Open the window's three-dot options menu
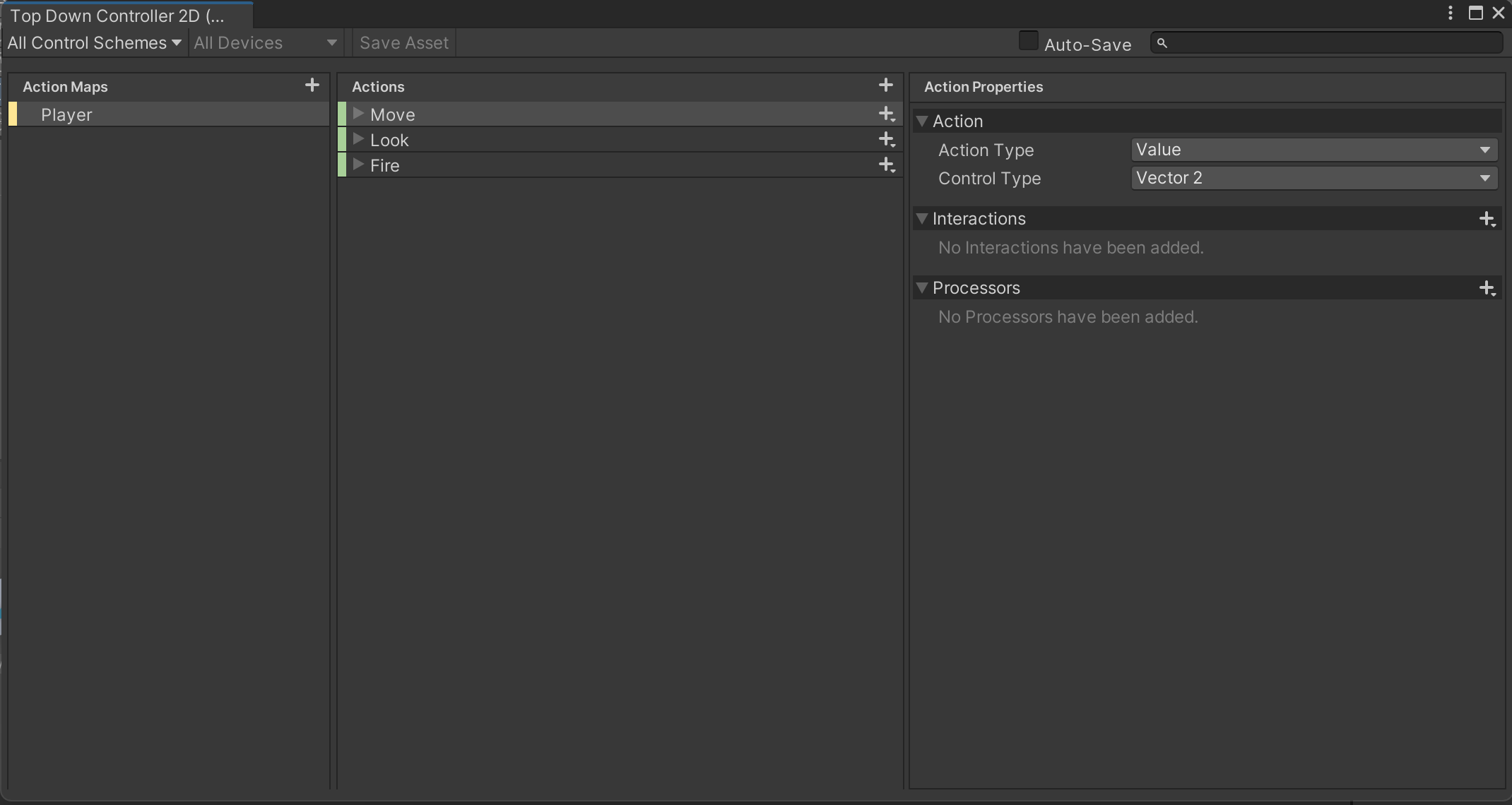 pos(1450,13)
